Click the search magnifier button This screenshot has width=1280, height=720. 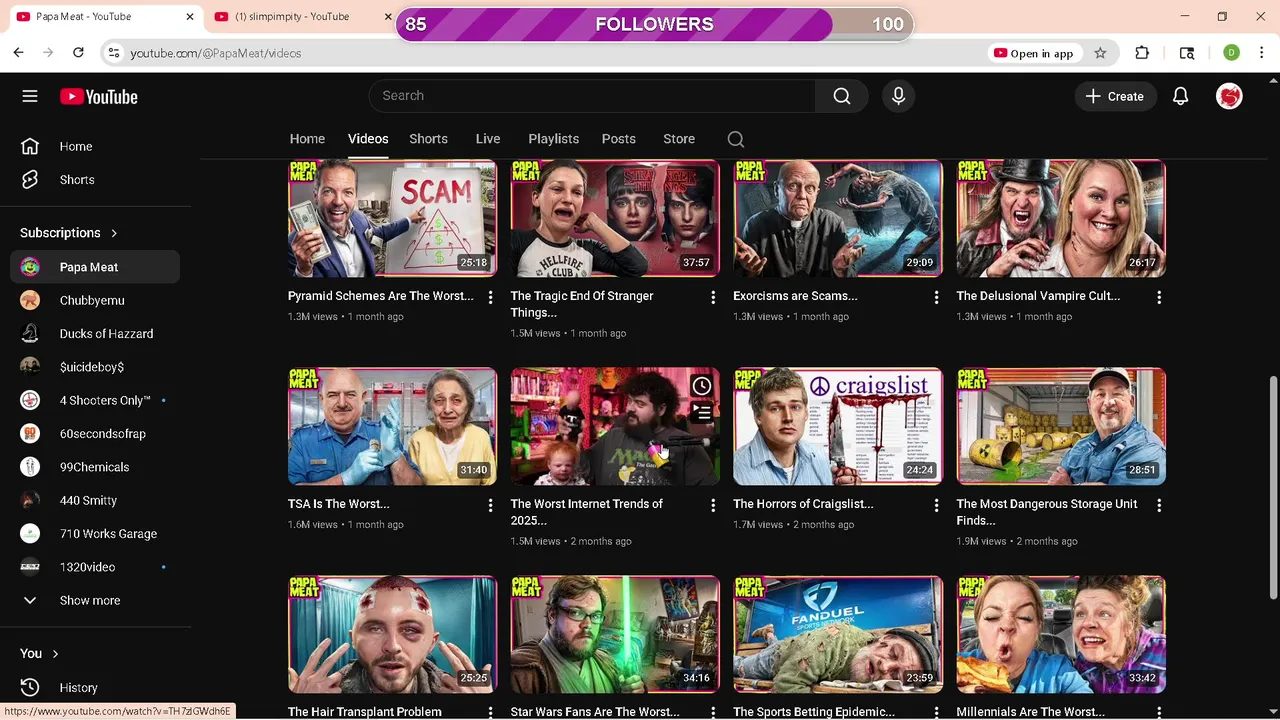(842, 96)
